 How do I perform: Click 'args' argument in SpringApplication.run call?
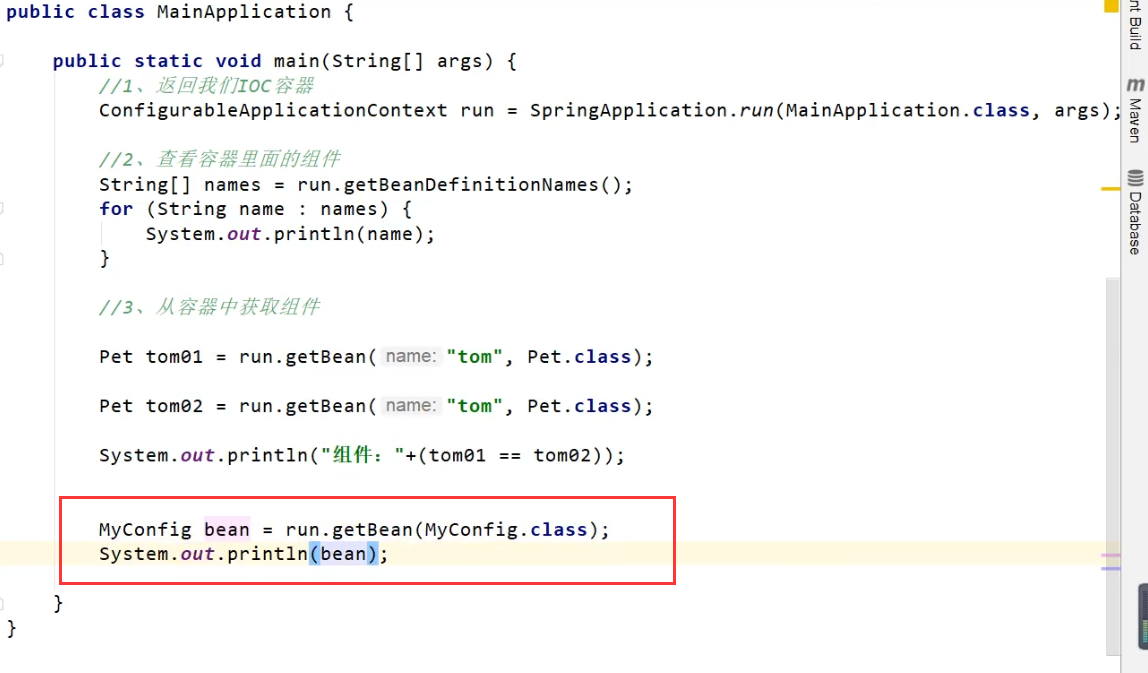pos(1077,111)
